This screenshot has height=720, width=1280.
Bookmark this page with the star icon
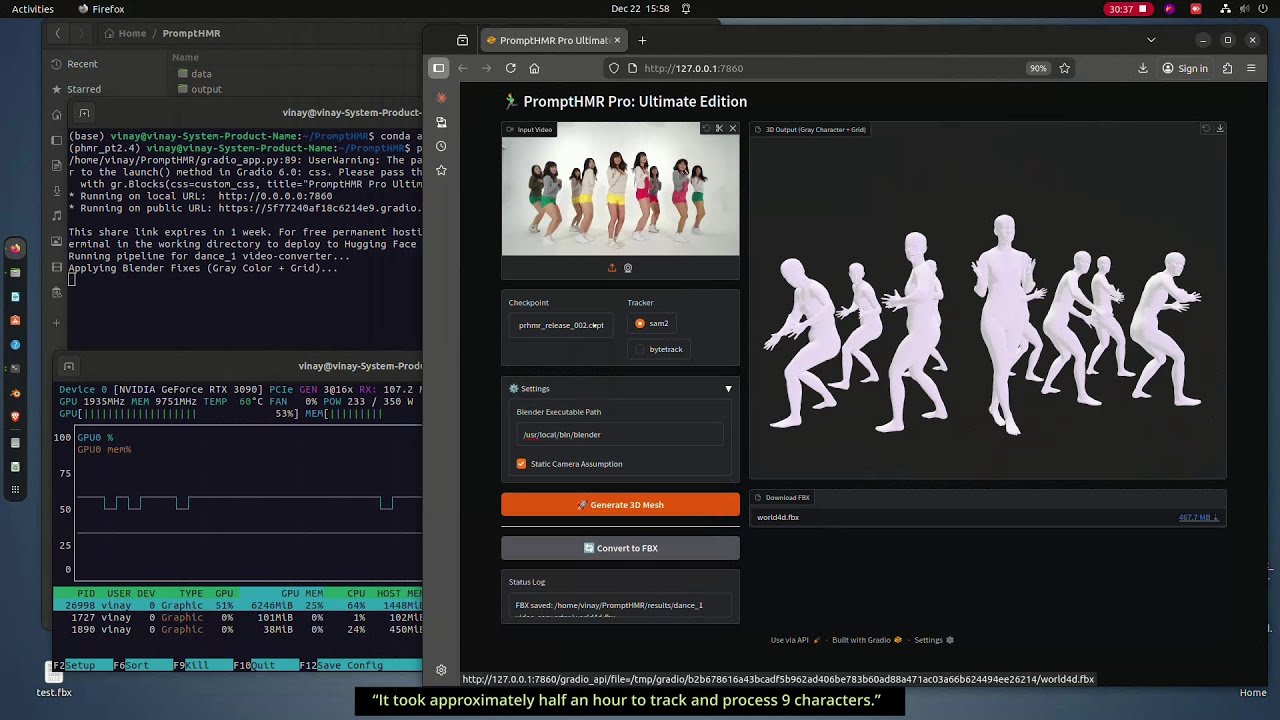point(1064,68)
